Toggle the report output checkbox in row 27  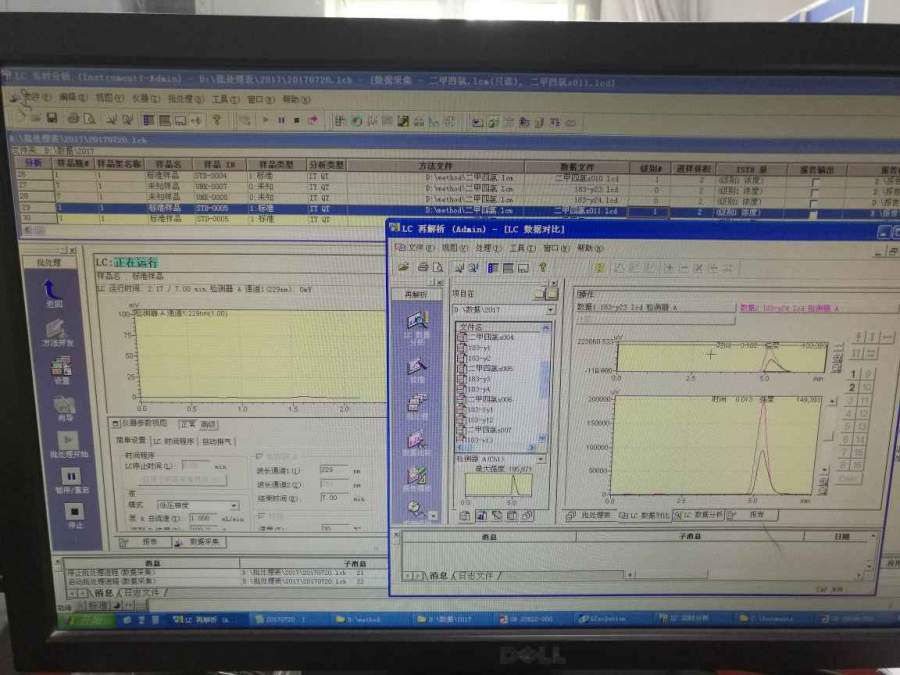coord(814,192)
